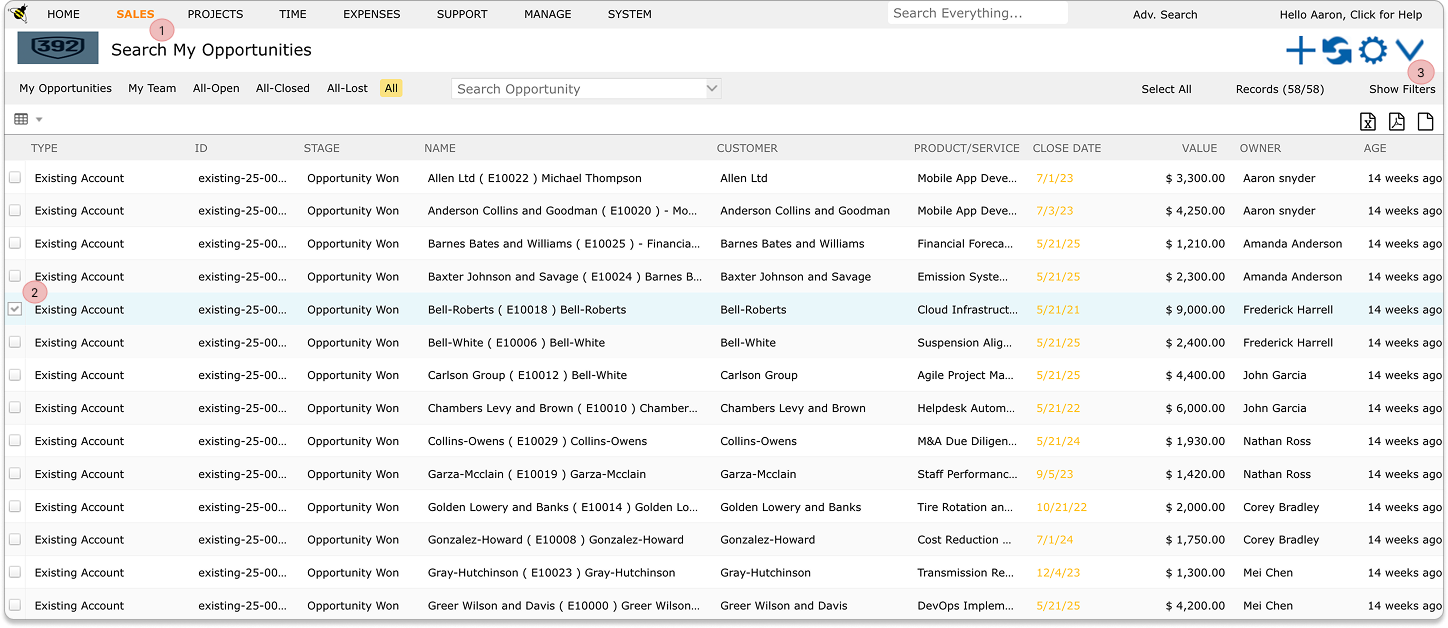Open the HOME menu
The image size is (1448, 628).
click(64, 15)
